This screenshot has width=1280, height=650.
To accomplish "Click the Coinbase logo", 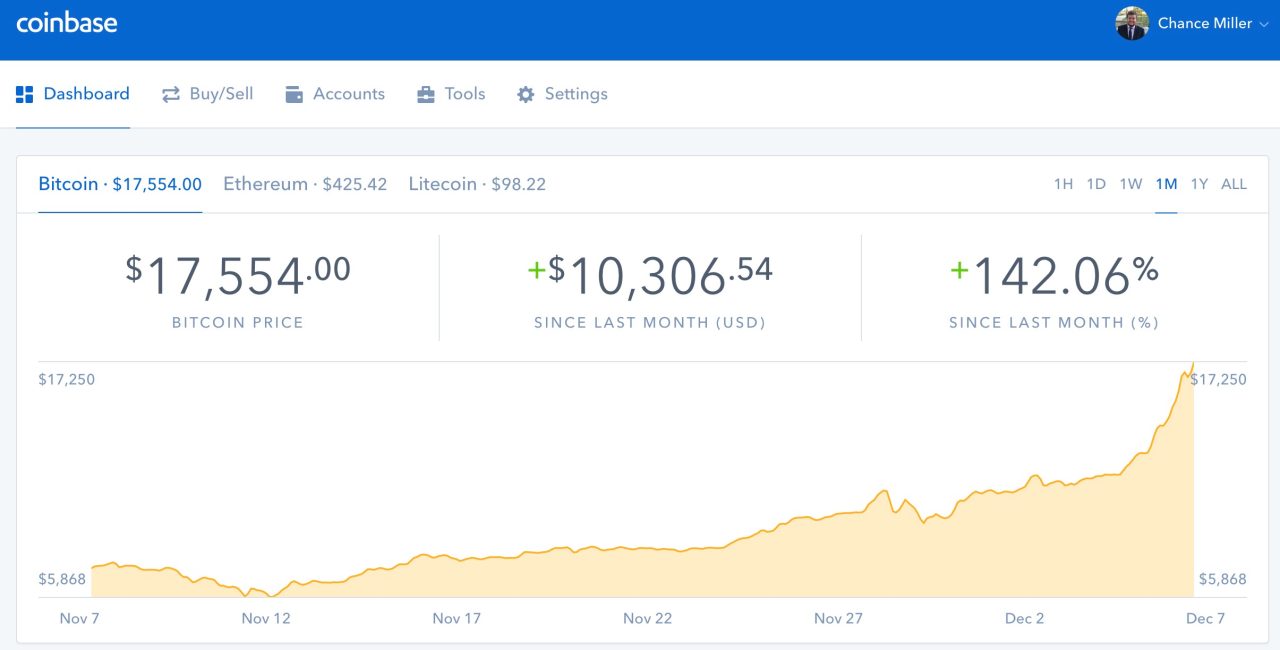I will coord(67,23).
